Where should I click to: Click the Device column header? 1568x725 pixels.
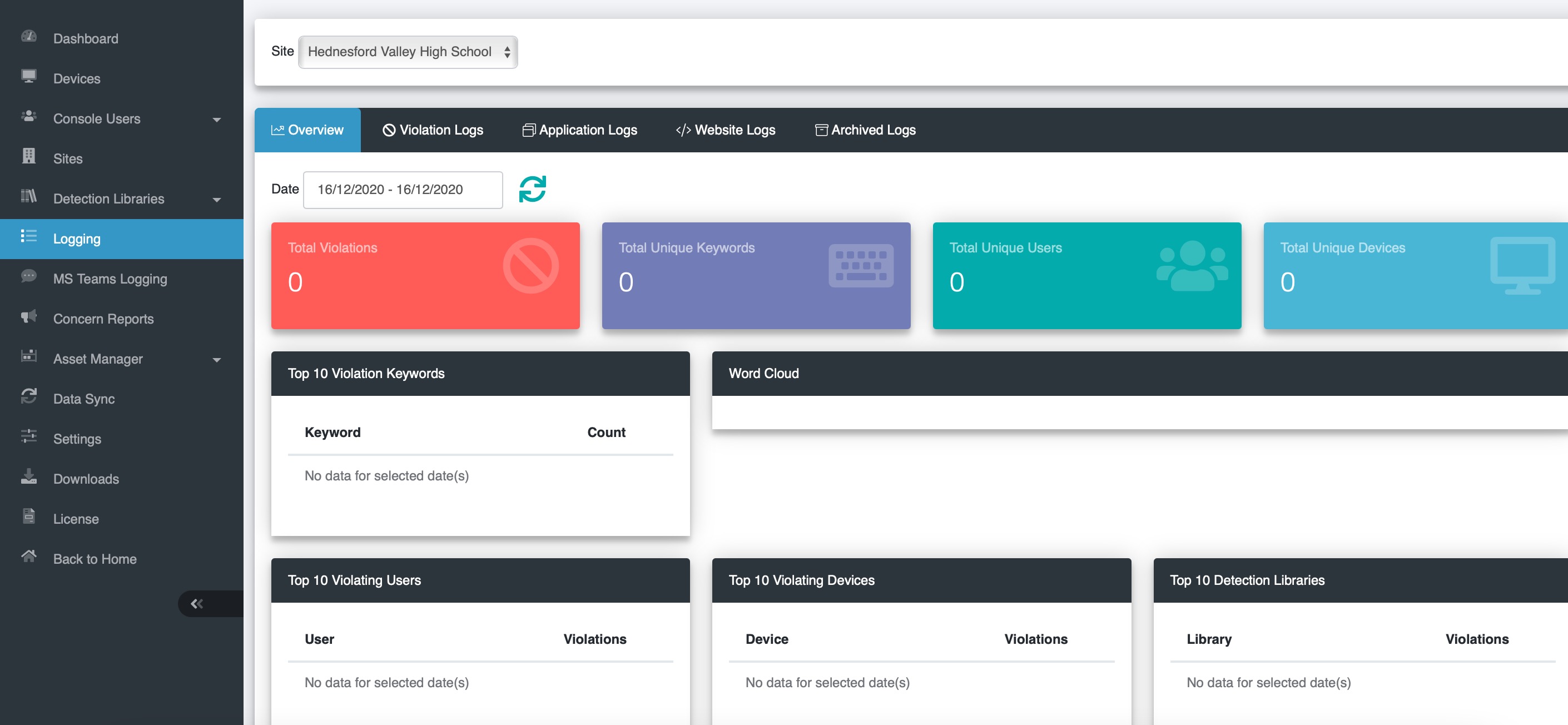[767, 640]
